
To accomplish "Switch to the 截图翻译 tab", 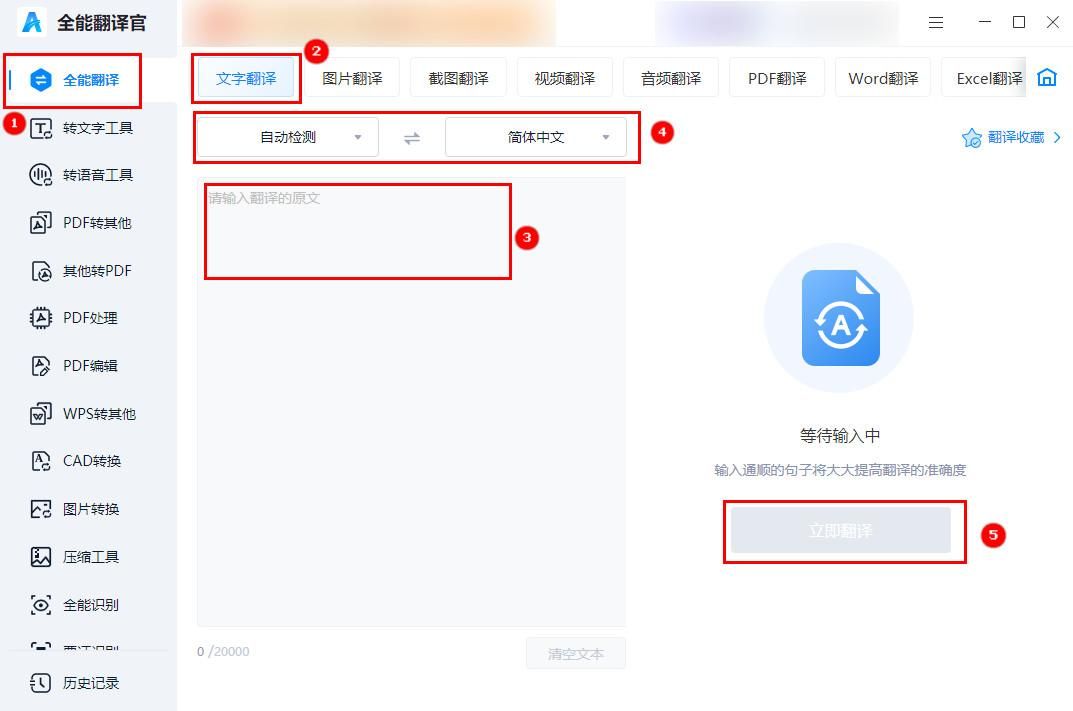I will pos(458,79).
